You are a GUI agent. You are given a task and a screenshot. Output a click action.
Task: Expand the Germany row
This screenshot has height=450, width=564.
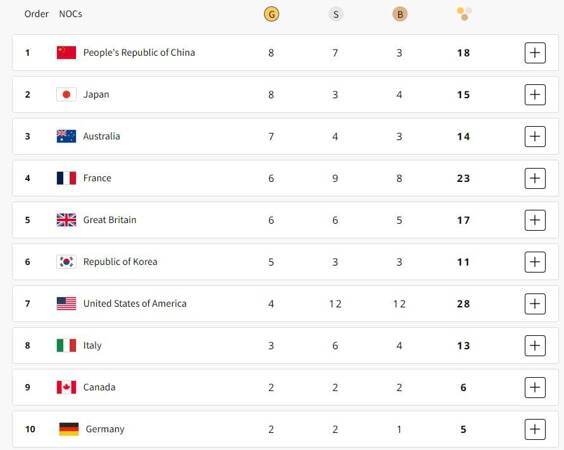tap(535, 429)
